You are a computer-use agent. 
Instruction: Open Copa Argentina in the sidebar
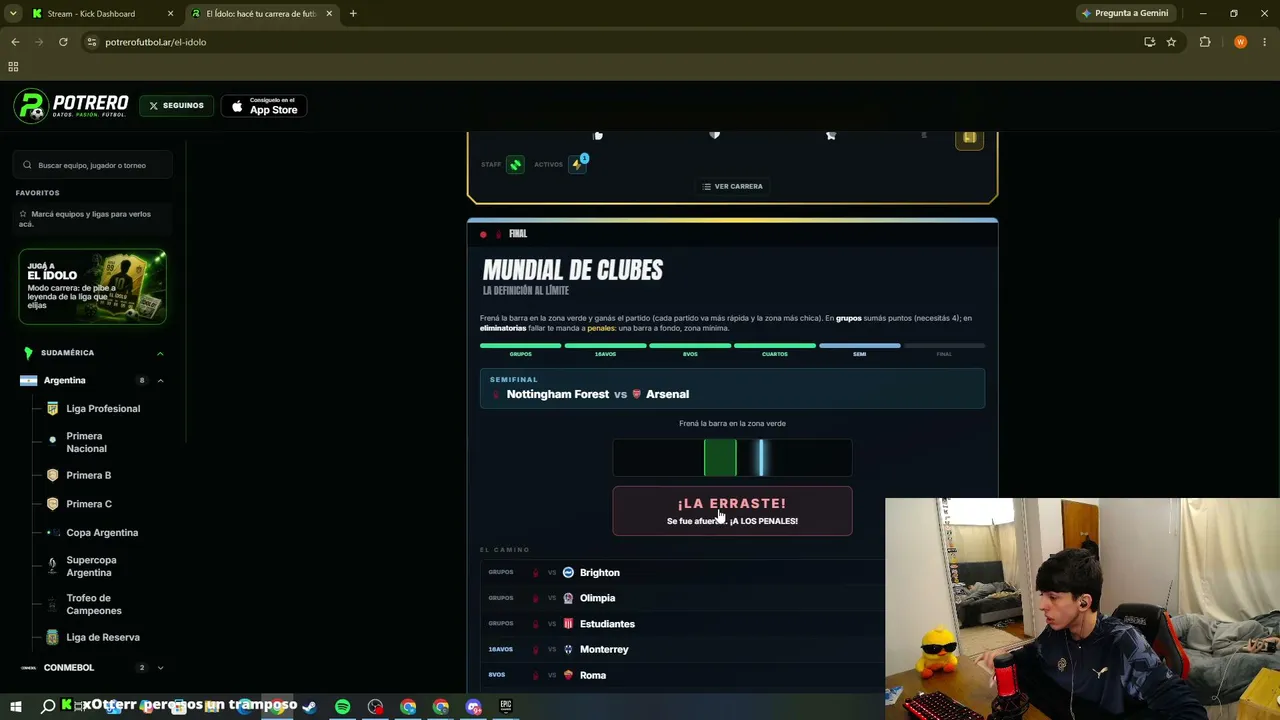[102, 533]
